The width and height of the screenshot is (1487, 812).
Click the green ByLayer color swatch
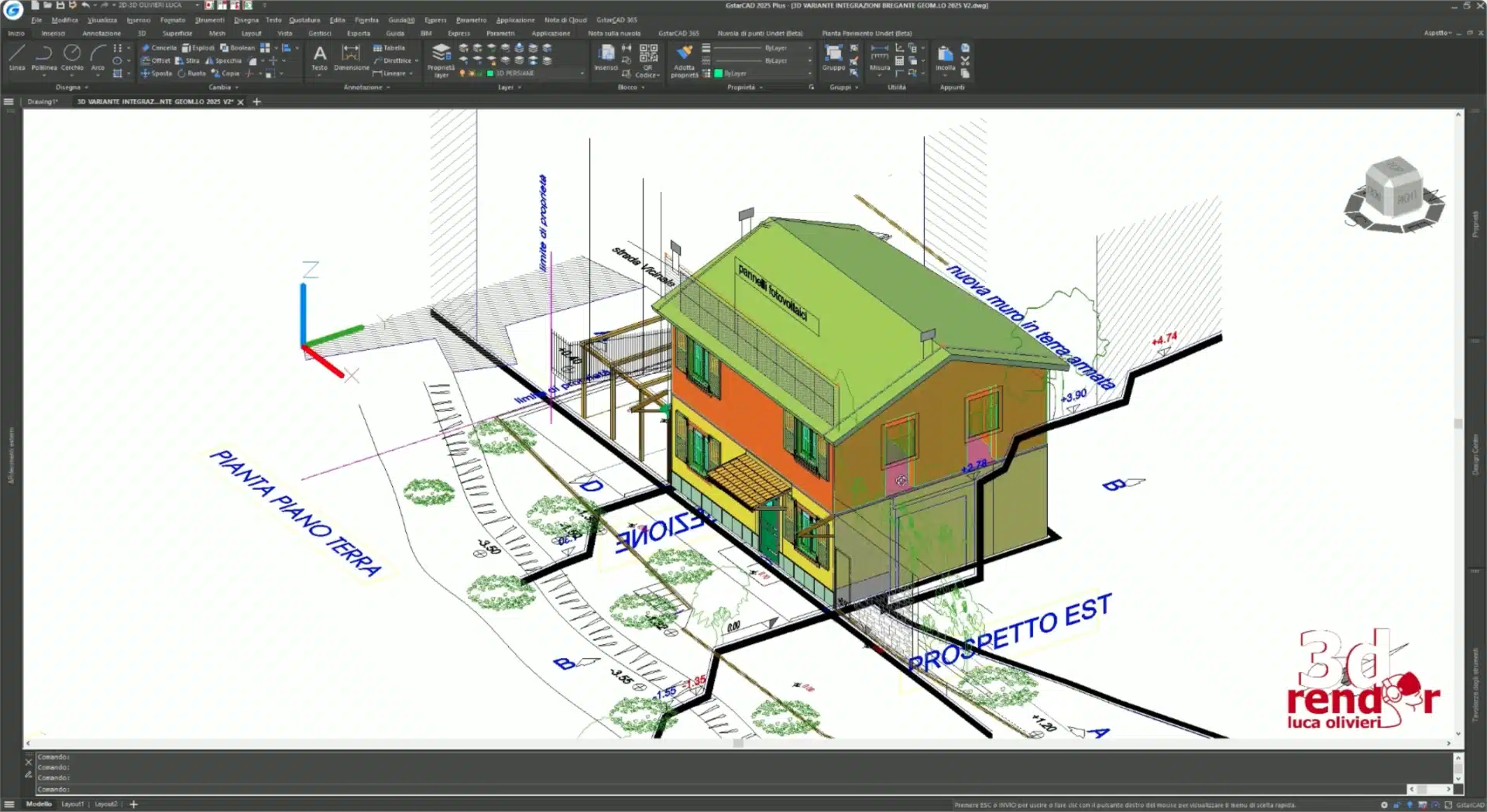(719, 74)
